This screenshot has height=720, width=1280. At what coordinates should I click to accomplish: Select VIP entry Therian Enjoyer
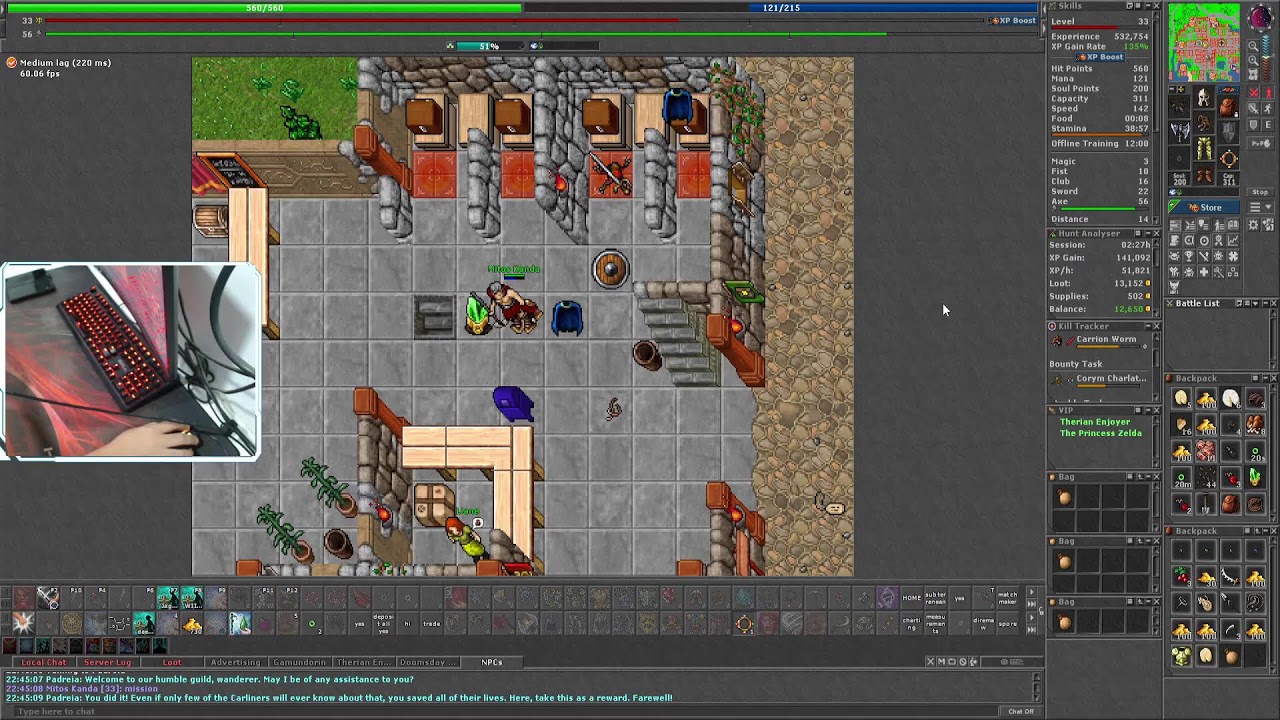coord(1095,422)
